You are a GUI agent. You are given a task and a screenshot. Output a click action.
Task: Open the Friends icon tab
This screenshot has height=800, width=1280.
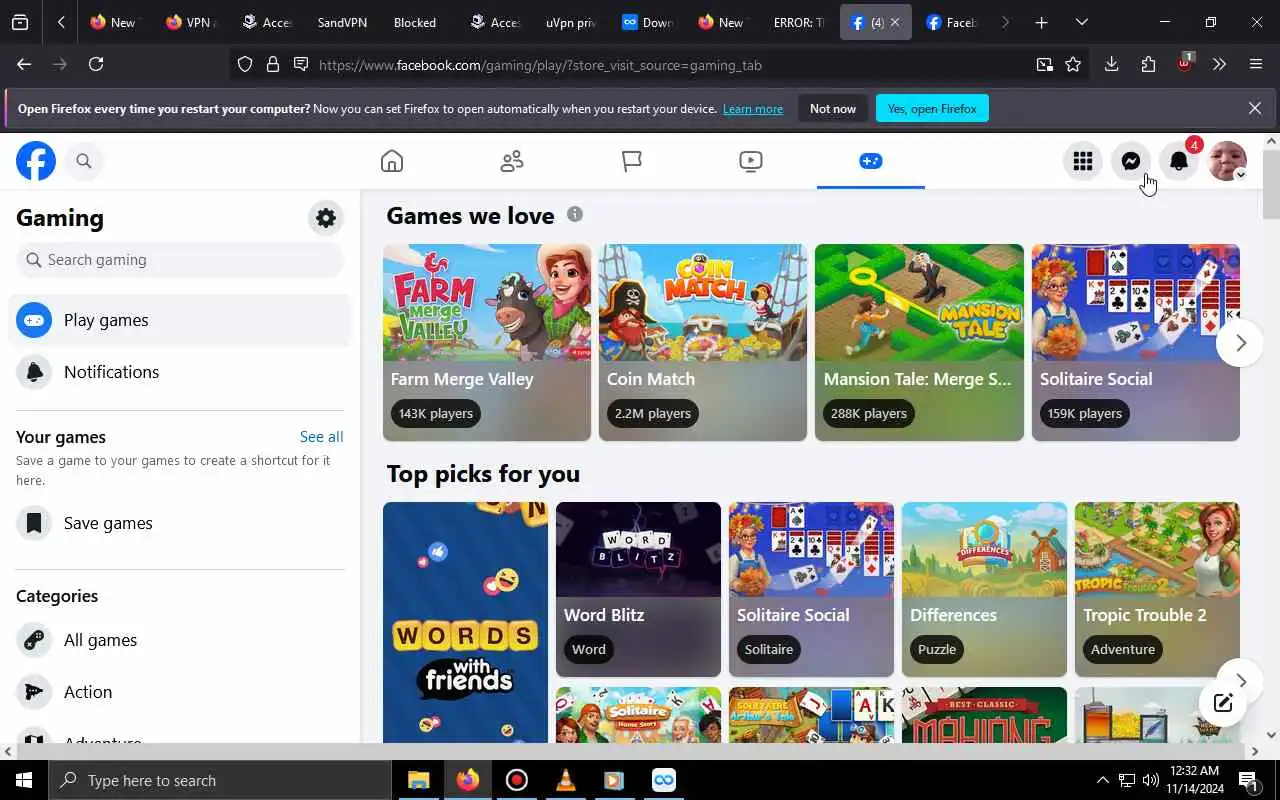point(512,161)
